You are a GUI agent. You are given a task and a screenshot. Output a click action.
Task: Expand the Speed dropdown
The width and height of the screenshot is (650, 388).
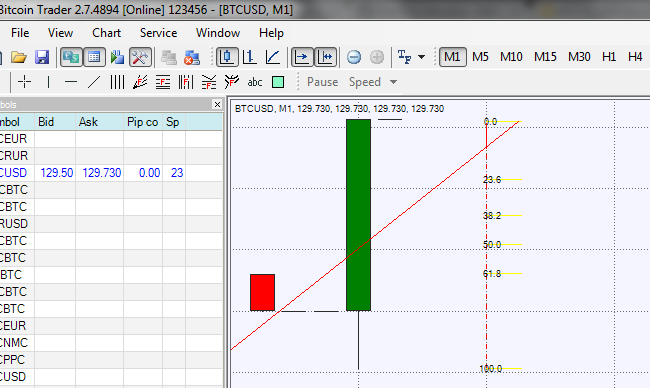tap(393, 82)
